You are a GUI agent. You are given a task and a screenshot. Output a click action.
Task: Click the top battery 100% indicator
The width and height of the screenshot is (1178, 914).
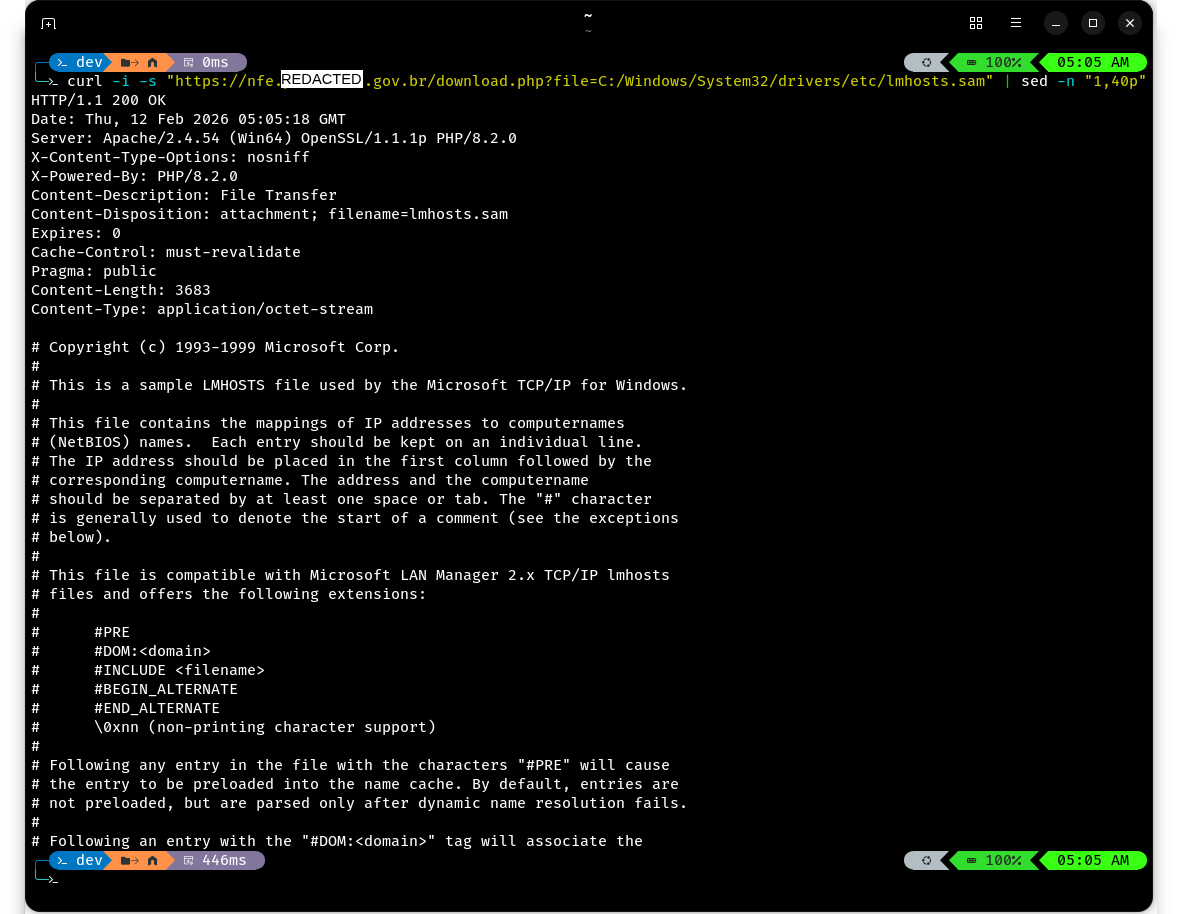pyautogui.click(x=993, y=62)
